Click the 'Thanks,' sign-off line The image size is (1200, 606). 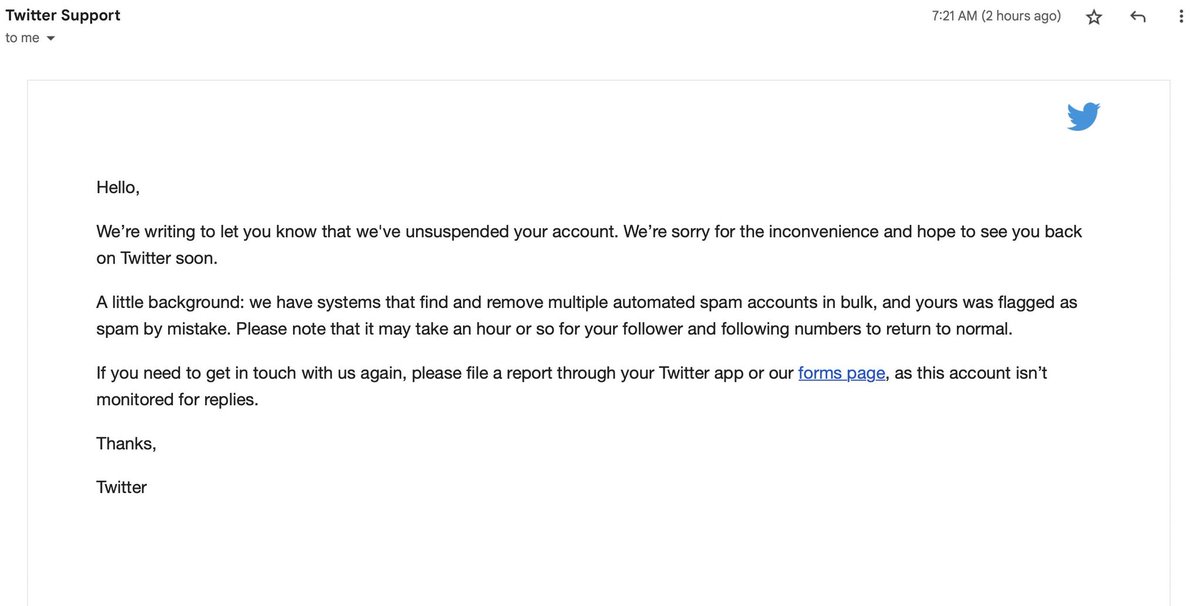coord(126,444)
